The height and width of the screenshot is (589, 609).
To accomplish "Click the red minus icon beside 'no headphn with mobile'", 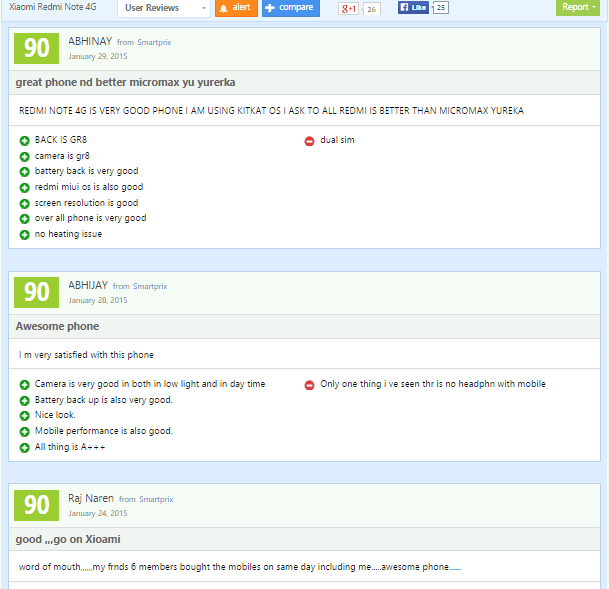I will tap(309, 385).
